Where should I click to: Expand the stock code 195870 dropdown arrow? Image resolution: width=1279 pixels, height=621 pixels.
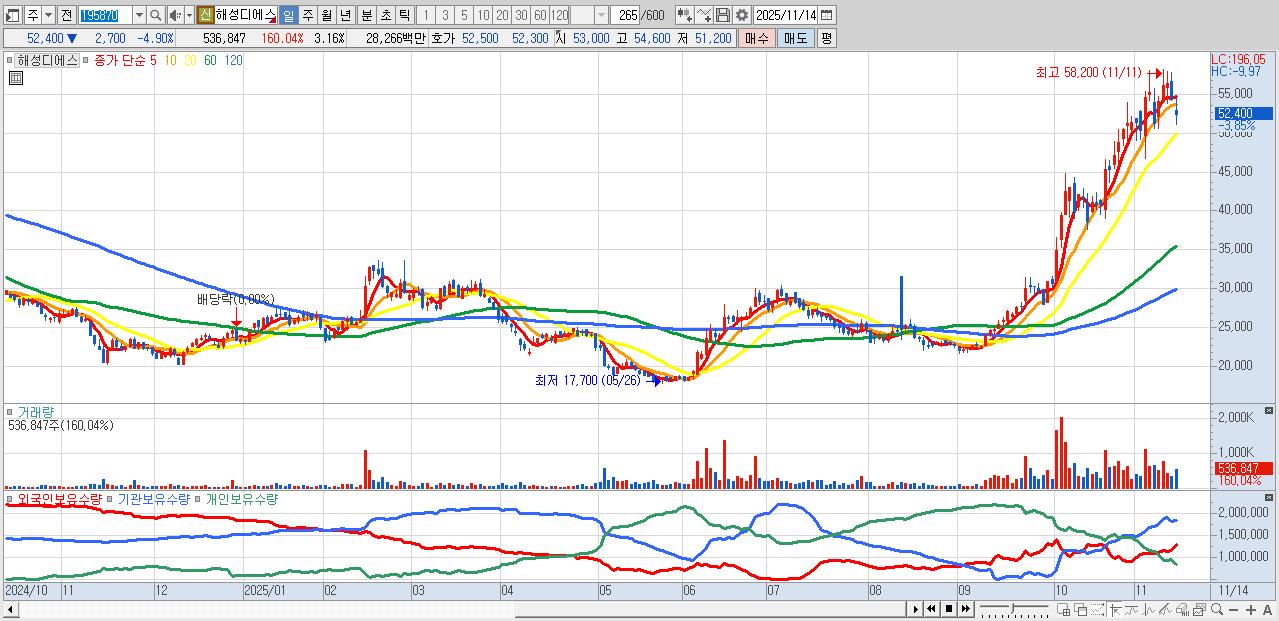coord(139,15)
